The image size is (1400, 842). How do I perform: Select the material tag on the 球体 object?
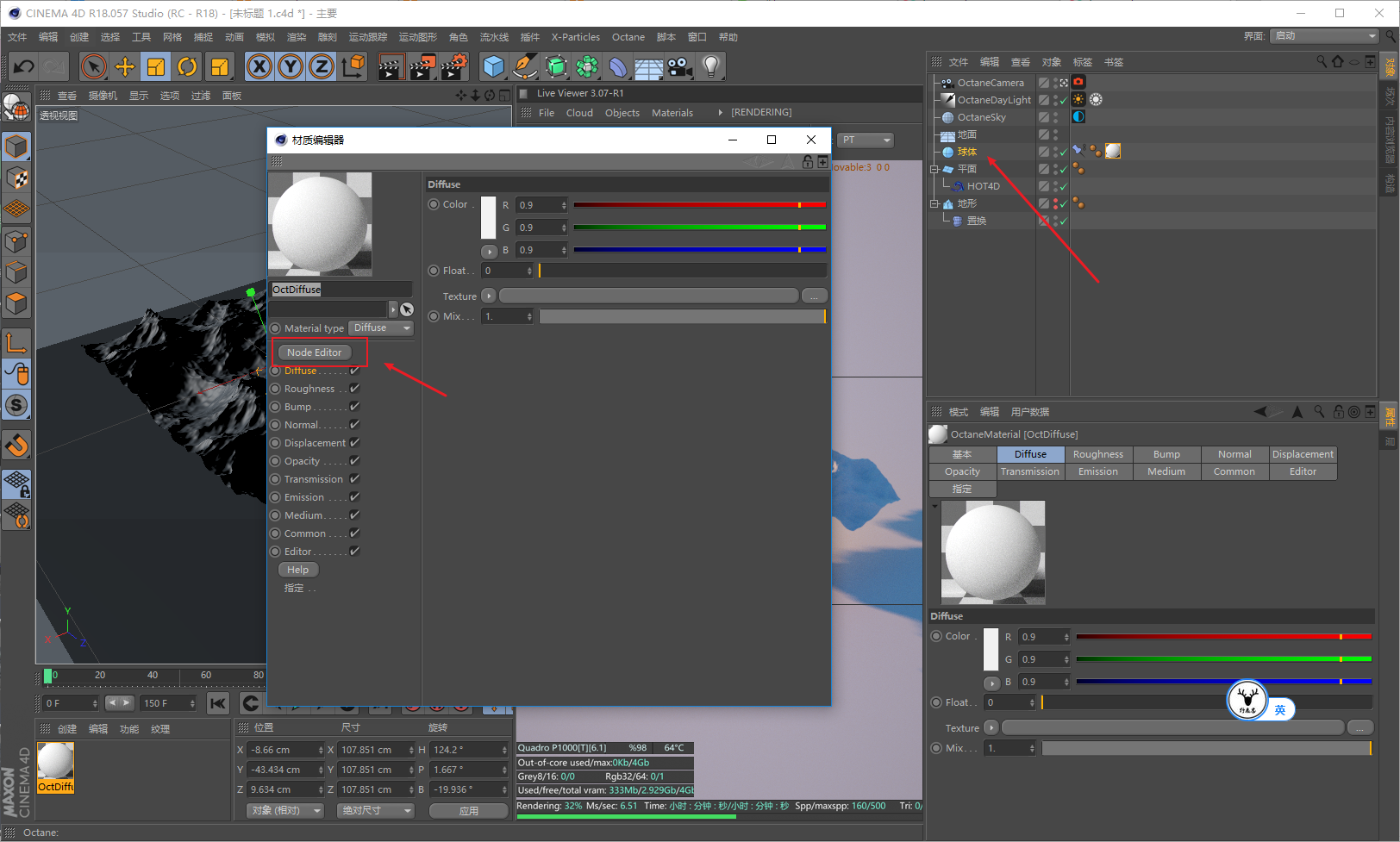(x=1113, y=151)
